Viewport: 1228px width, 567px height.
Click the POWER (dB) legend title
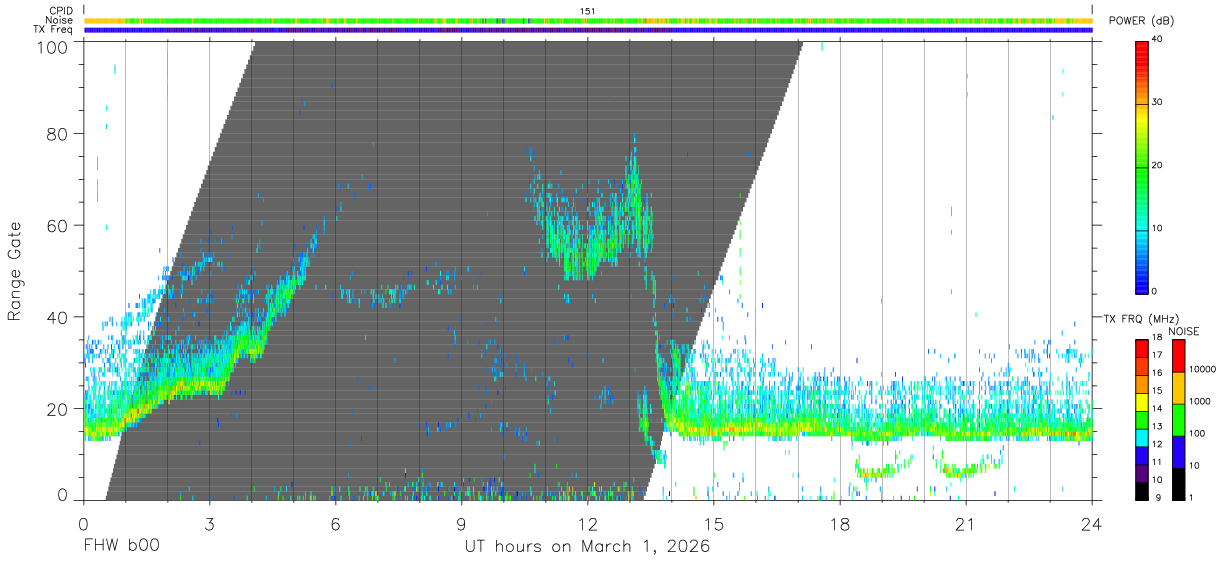coord(1141,21)
